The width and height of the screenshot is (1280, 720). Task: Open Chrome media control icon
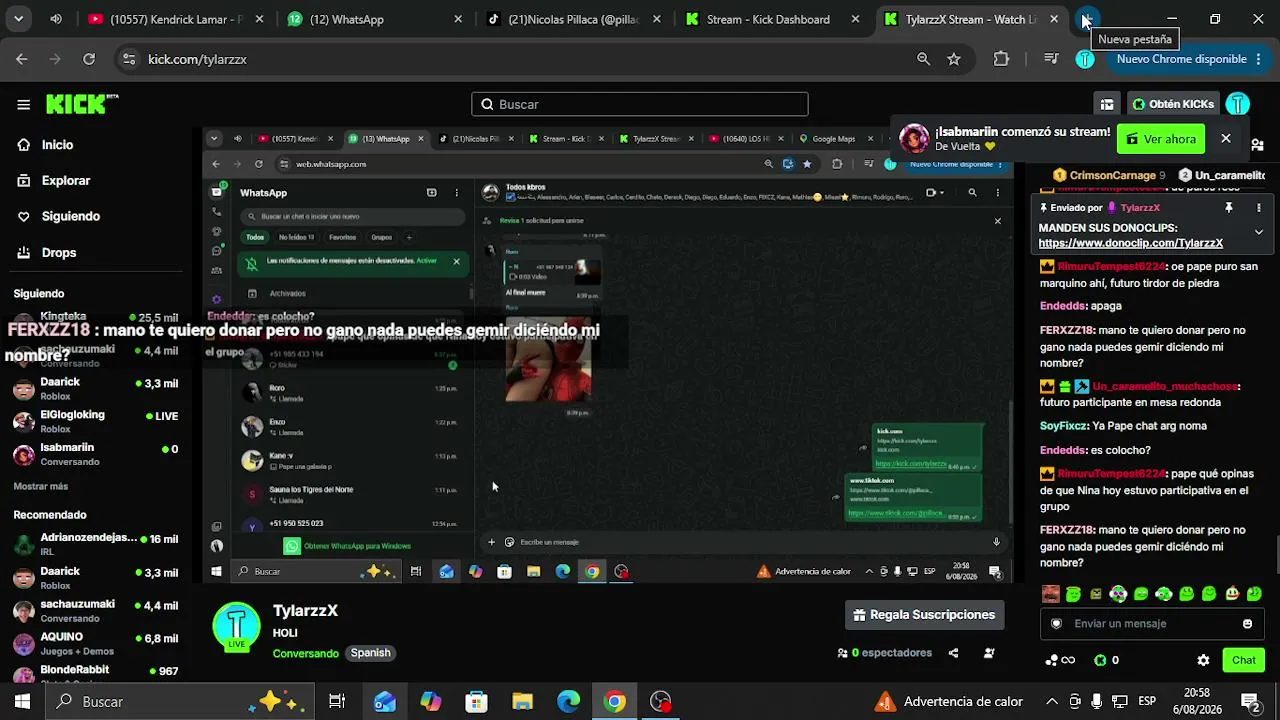(1051, 59)
